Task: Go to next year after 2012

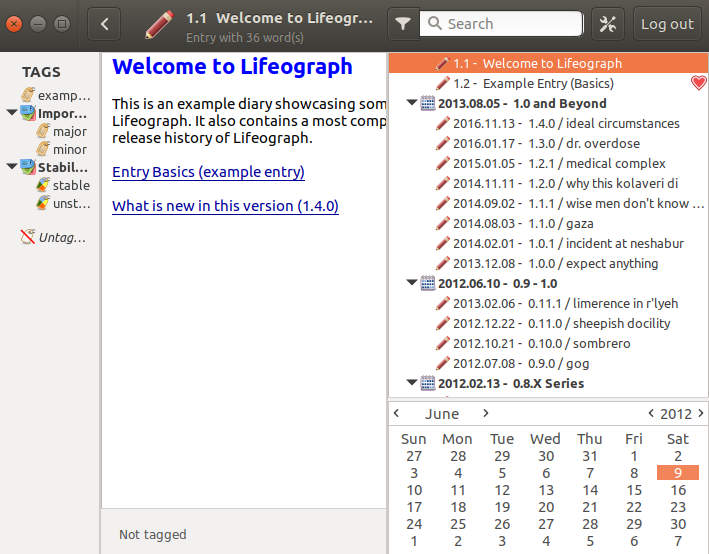Action: (700, 413)
